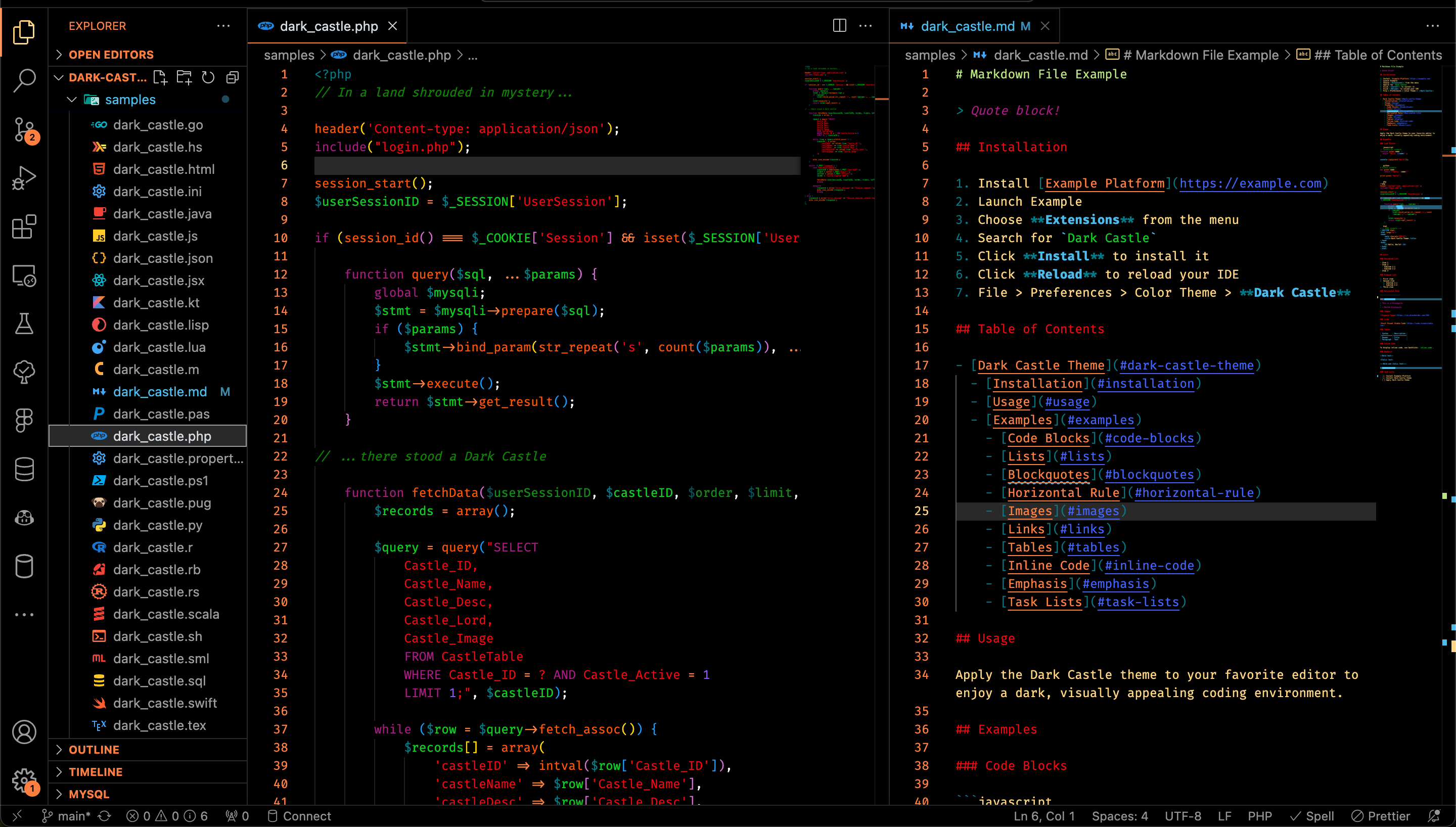Expand the MYSQL section
Image resolution: width=1456 pixels, height=827 pixels.
click(87, 794)
